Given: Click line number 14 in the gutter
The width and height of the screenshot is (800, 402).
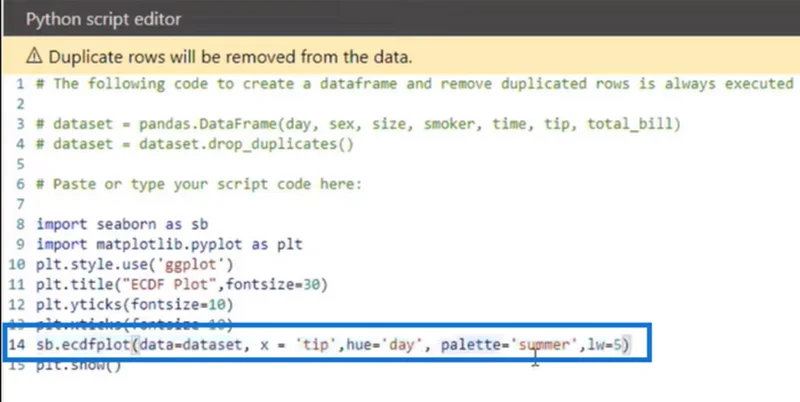Looking at the screenshot, I should point(16,345).
